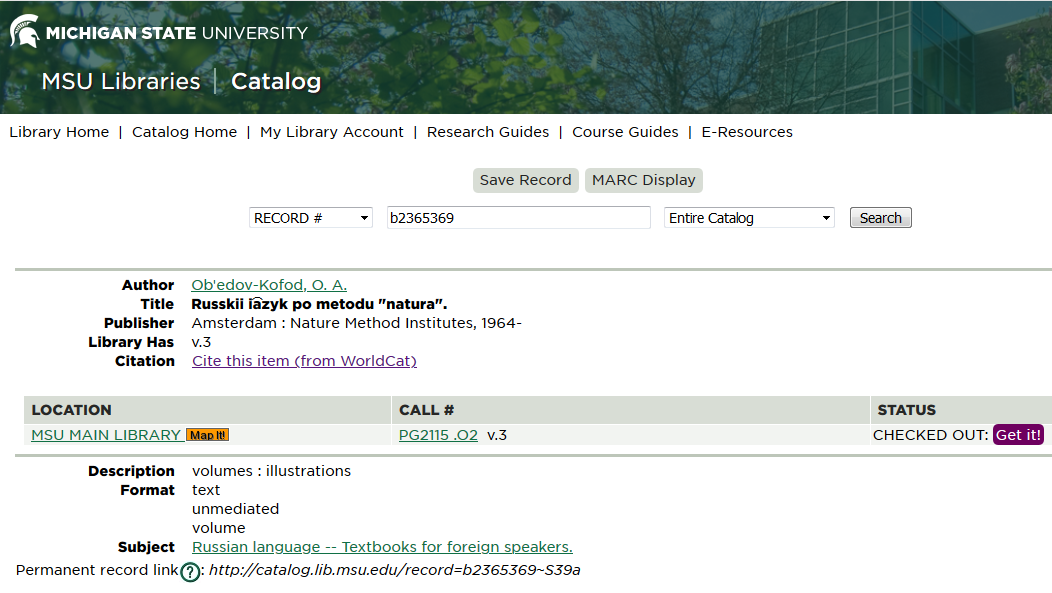The image size is (1052, 593).
Task: Browse call number PG2115 .O2
Action: tap(438, 435)
